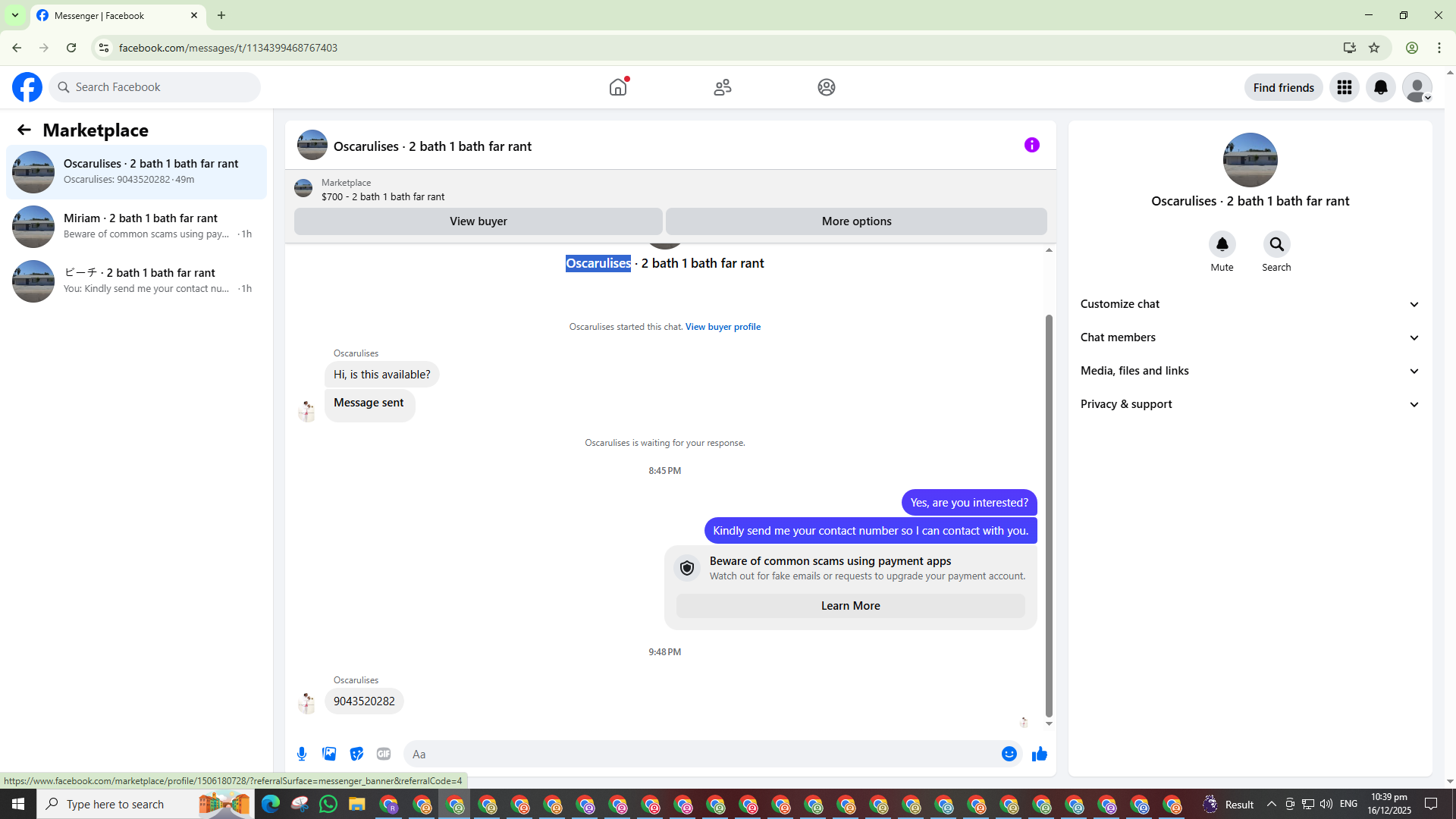Screen dimensions: 1456x819
Task: Click the browser address bar URL
Action: tap(228, 48)
